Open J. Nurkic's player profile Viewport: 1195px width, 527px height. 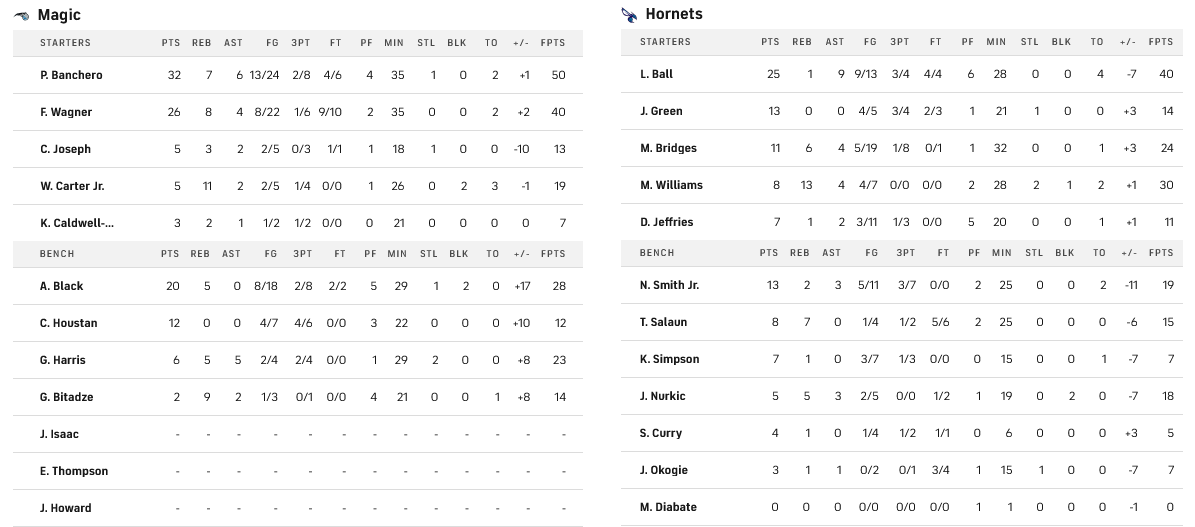[x=662, y=396]
